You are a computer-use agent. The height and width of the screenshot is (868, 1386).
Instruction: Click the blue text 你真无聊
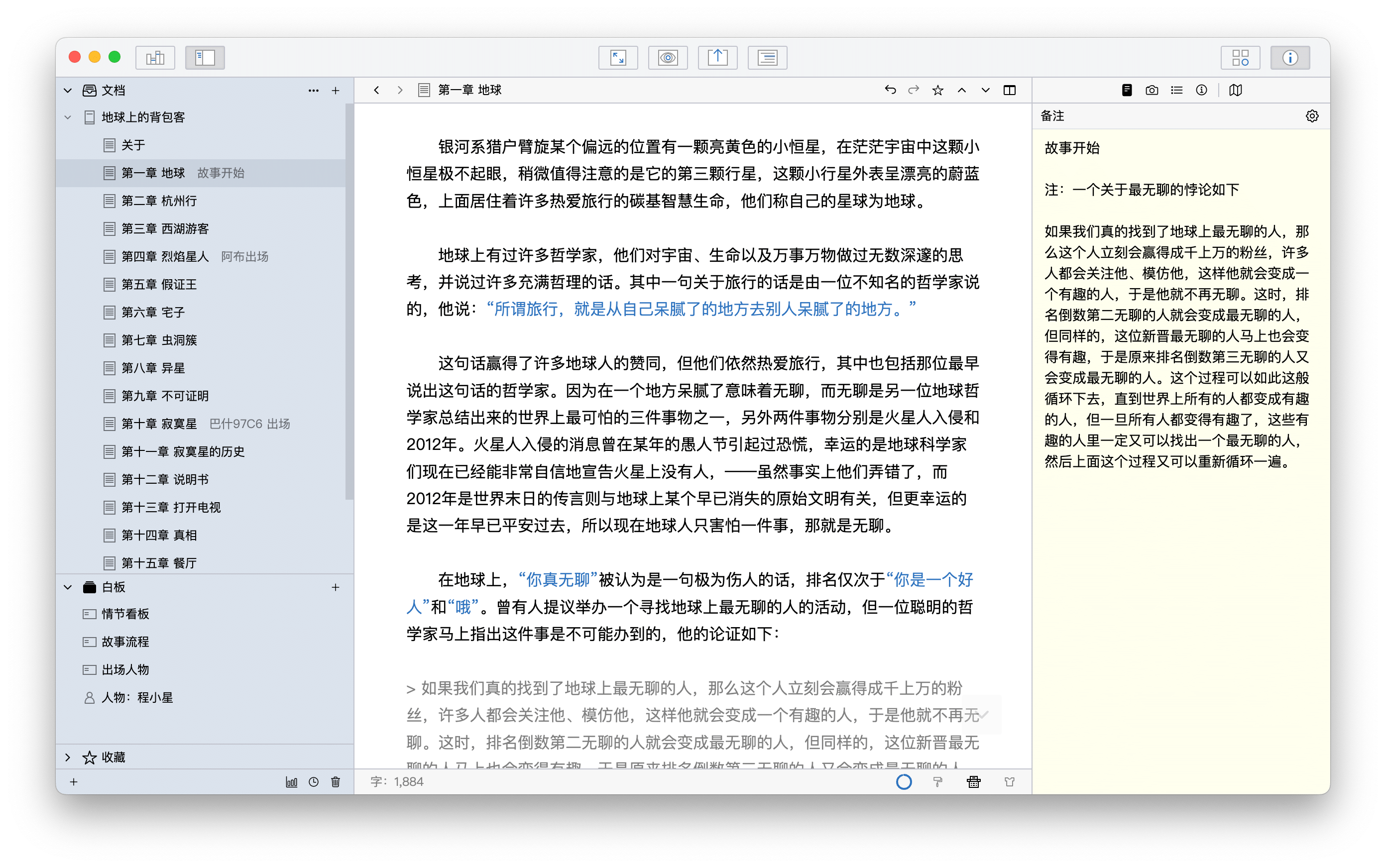(558, 579)
